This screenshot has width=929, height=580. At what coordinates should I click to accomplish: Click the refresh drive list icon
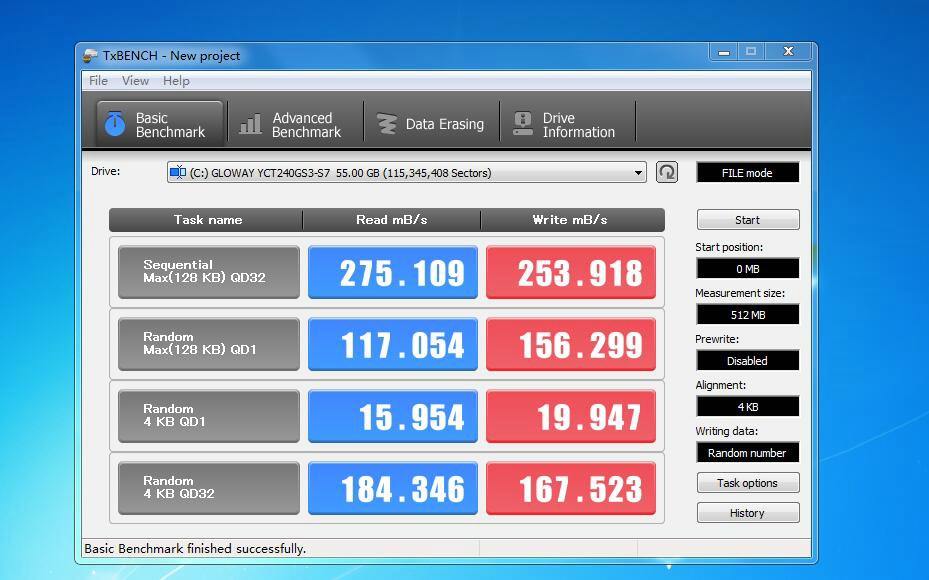[x=667, y=172]
